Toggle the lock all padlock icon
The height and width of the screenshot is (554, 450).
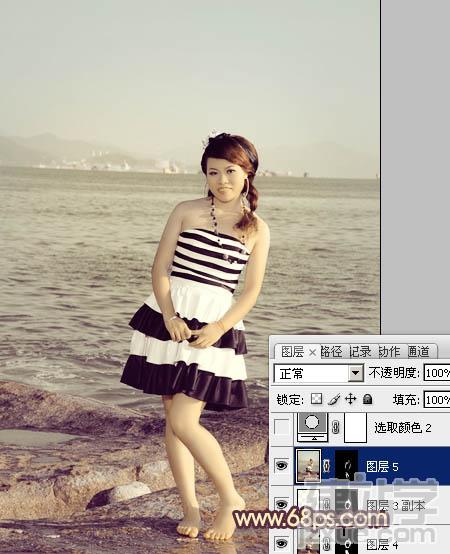367,399
